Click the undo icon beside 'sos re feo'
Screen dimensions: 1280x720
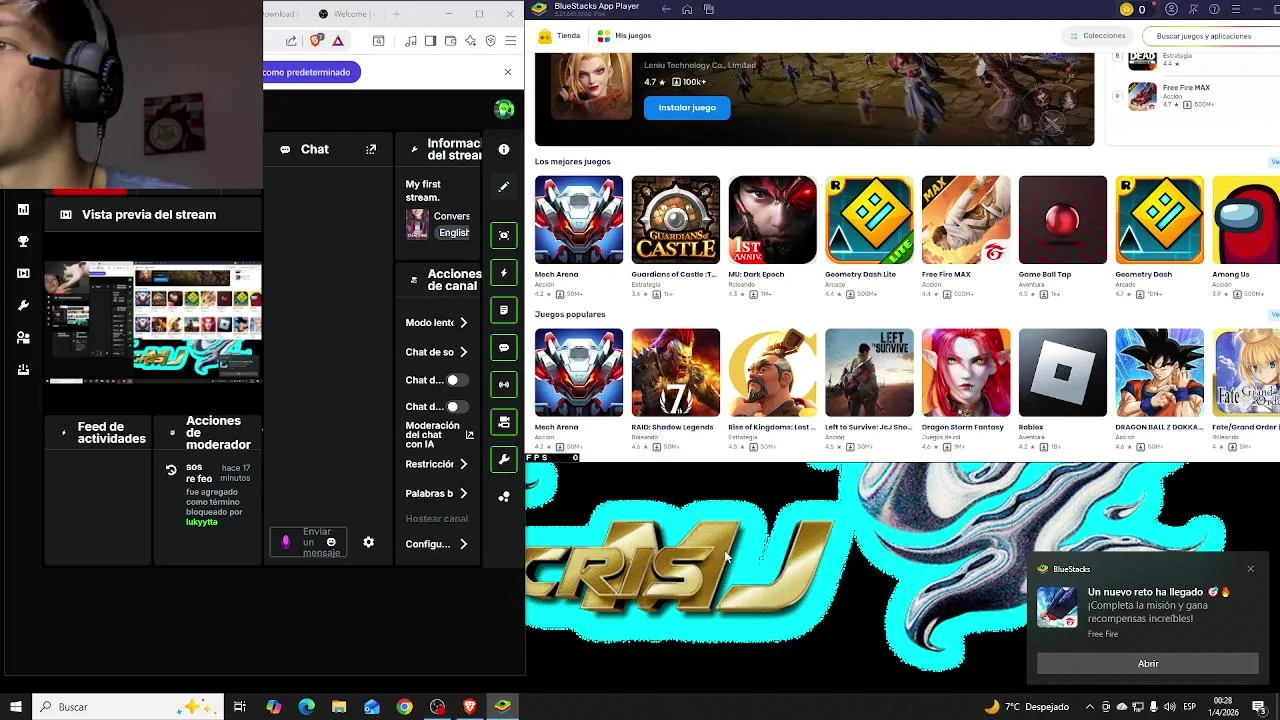click(171, 470)
